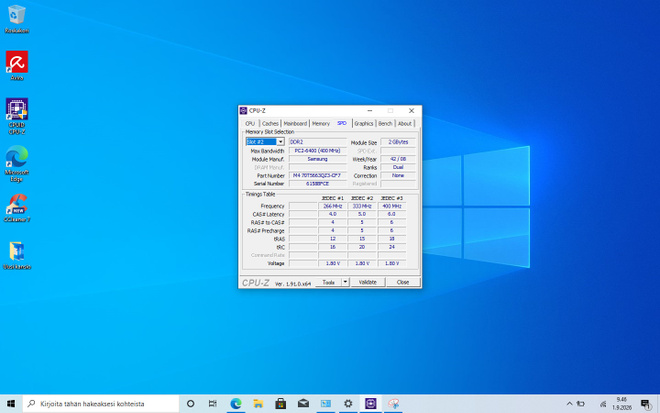The width and height of the screenshot is (660, 413).
Task: Click the 400 MHz JEDEC #3 frequency cell
Action: click(x=391, y=206)
